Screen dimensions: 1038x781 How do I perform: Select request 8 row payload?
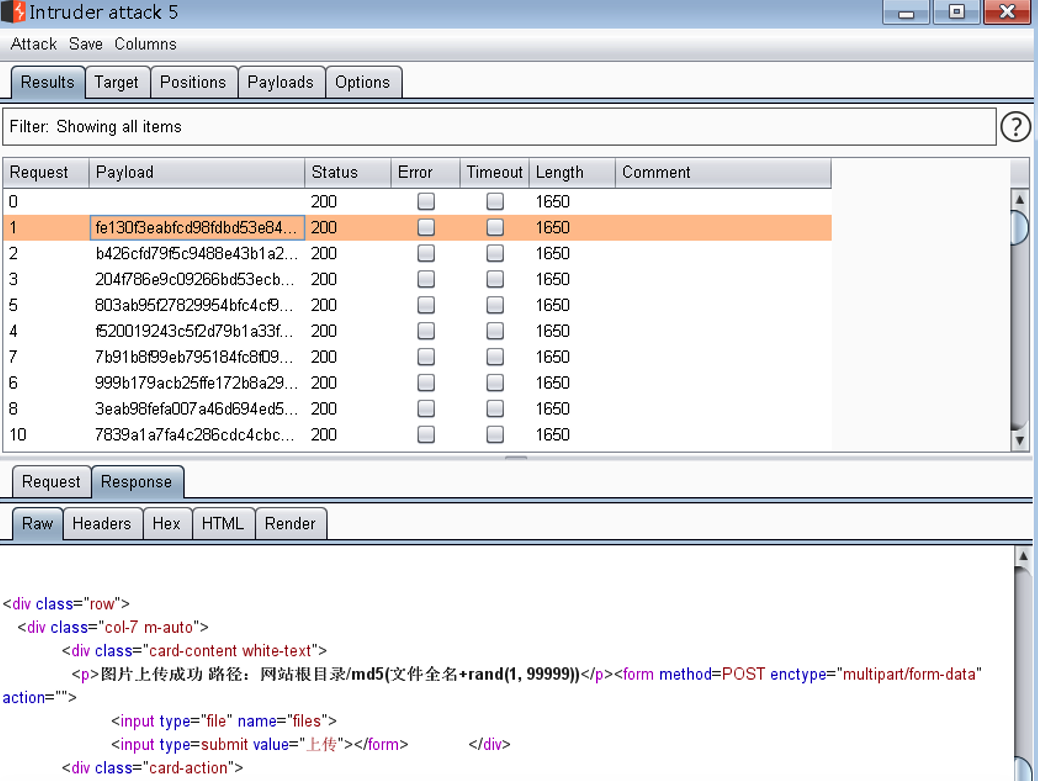click(x=196, y=409)
